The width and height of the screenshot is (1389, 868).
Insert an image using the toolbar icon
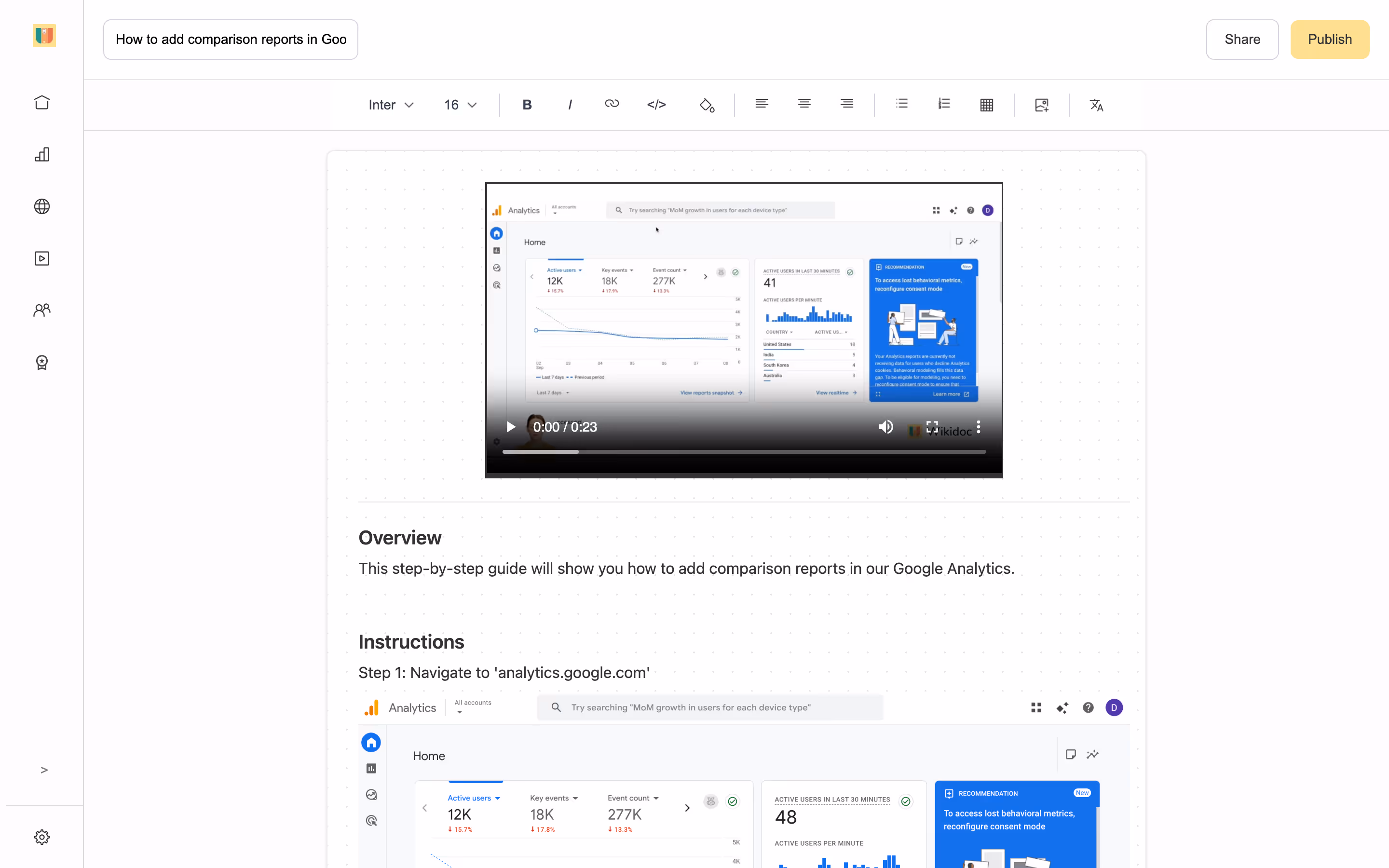(x=1041, y=105)
